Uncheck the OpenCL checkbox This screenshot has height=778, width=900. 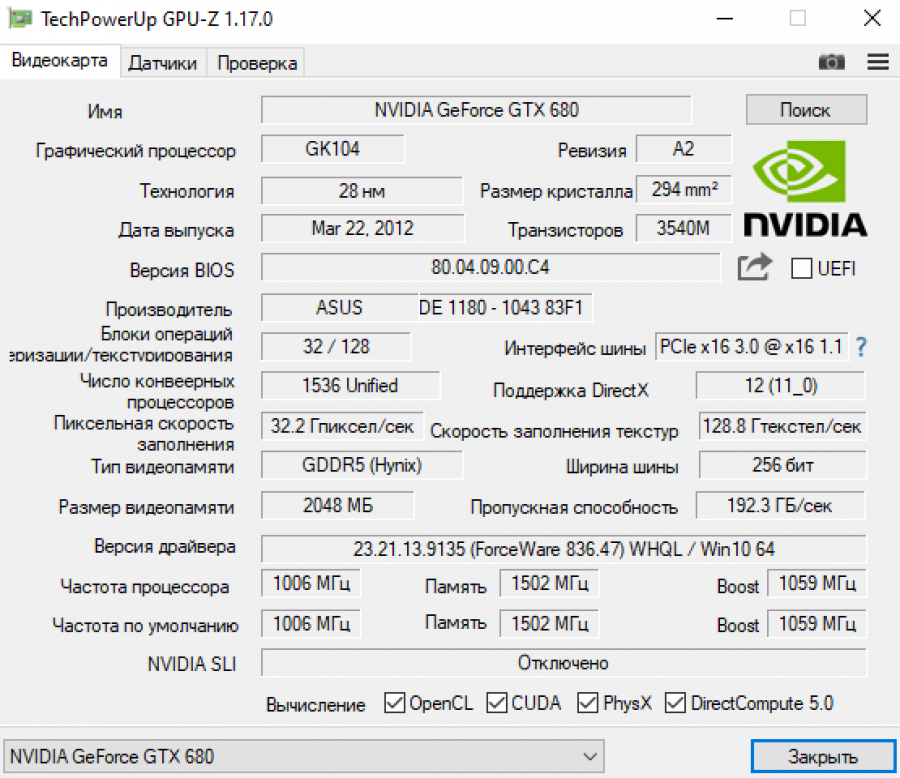click(x=394, y=703)
